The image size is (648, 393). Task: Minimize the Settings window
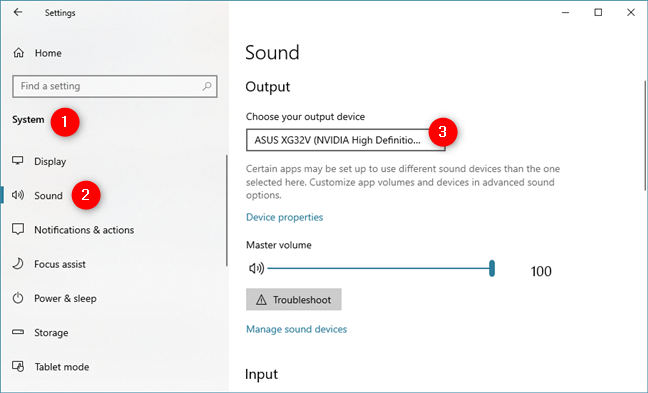(x=565, y=12)
